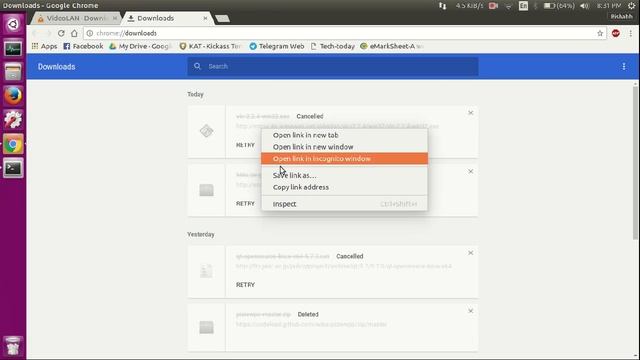Open Terminal from the dock
Viewport: 640px width, 360px height.
click(13, 168)
